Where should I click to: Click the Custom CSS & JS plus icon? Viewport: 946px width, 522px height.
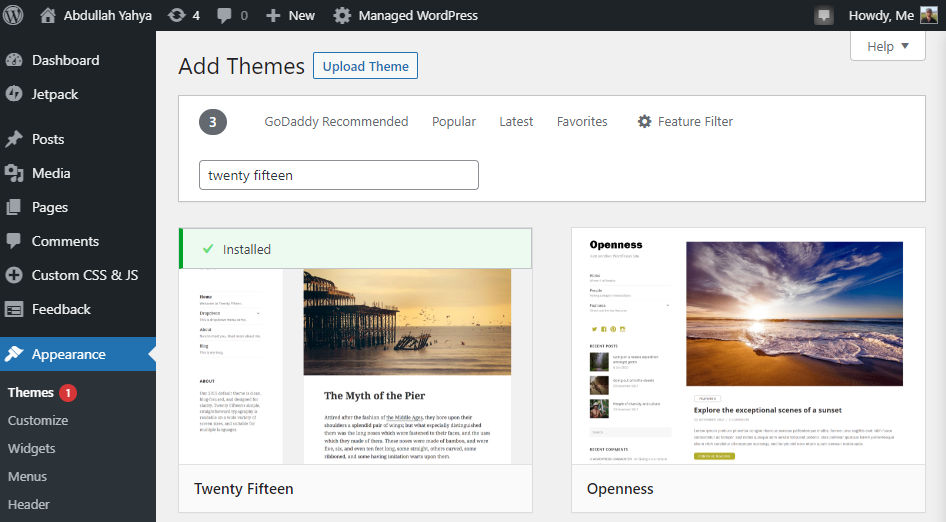(x=14, y=275)
